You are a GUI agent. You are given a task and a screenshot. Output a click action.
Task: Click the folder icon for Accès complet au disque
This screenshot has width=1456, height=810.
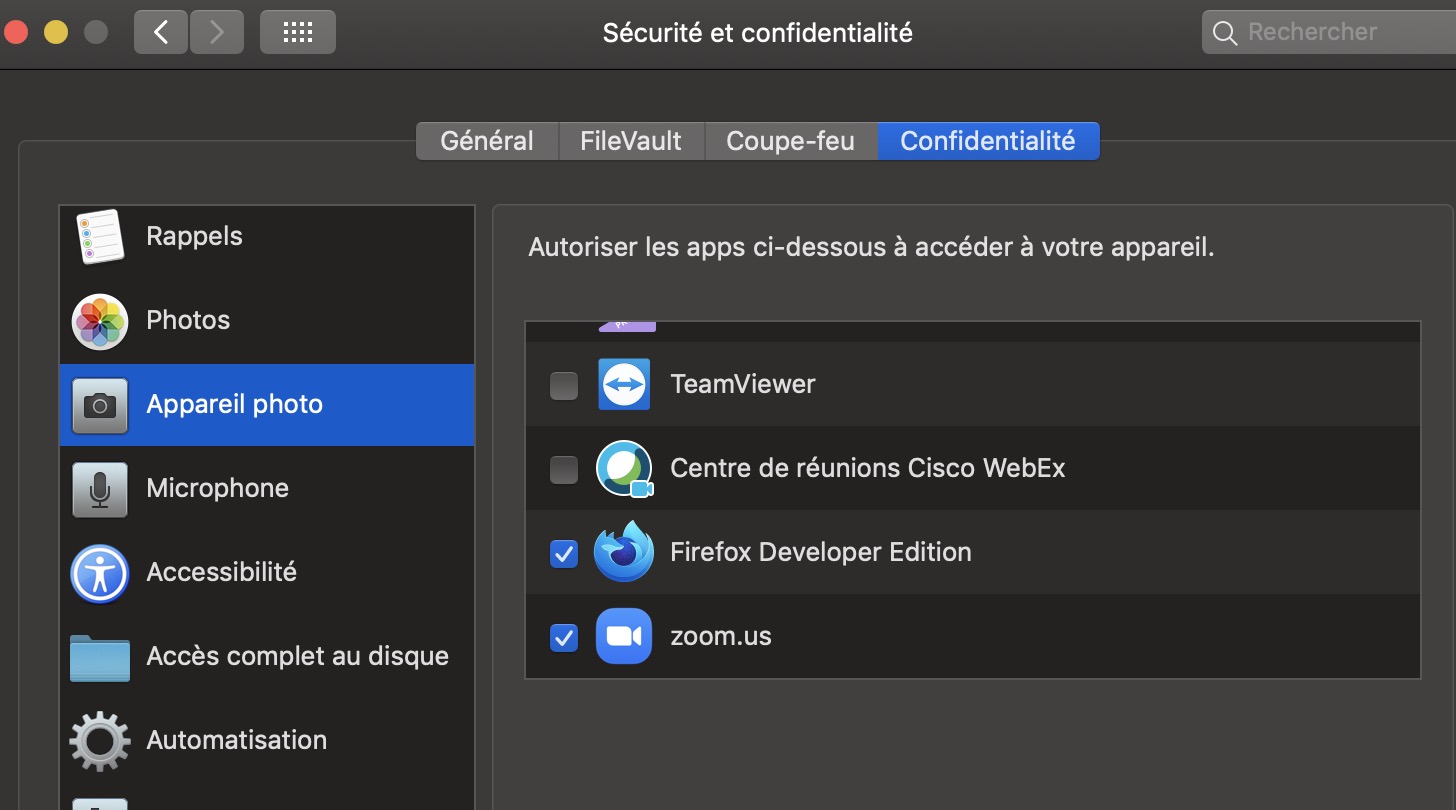(99, 657)
